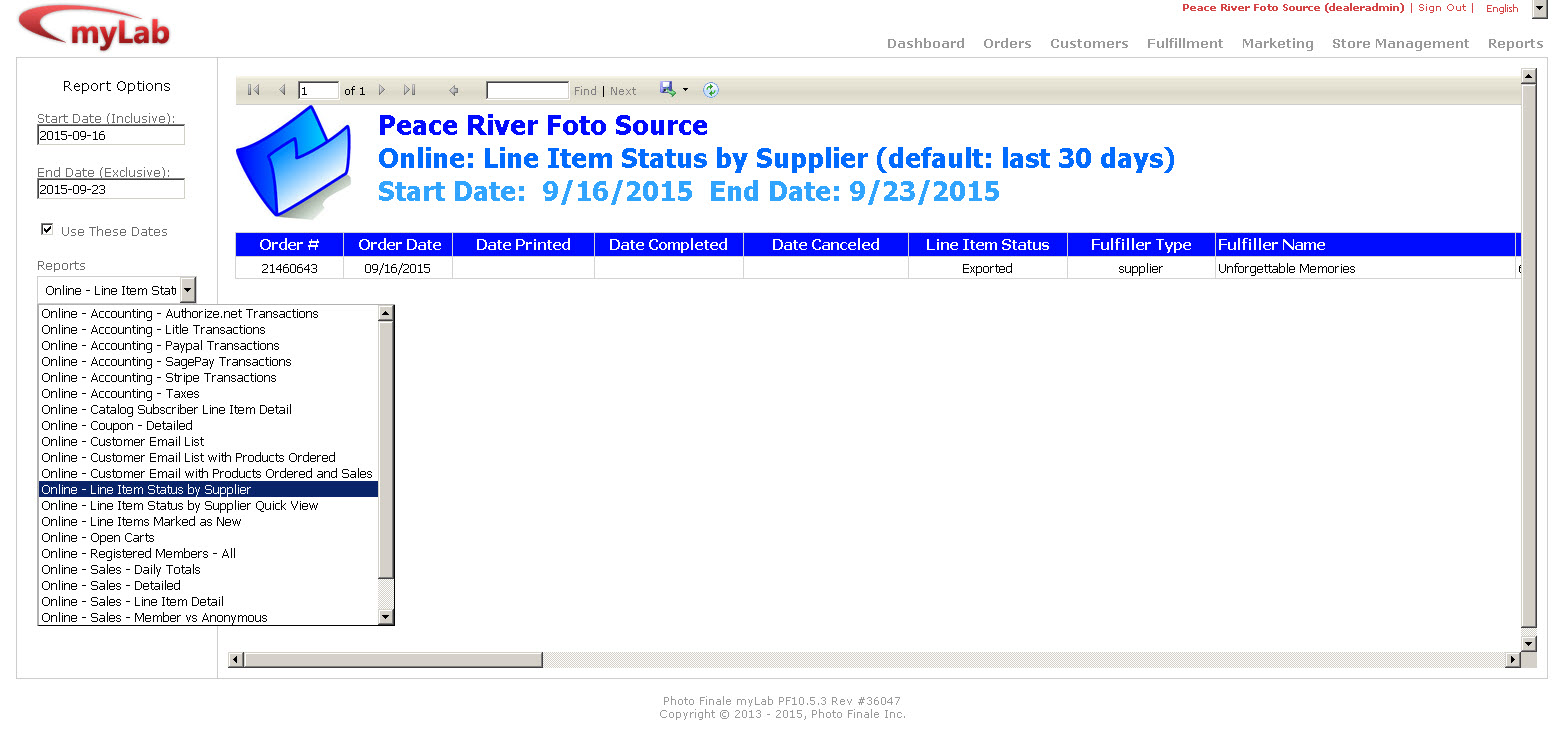Click report viewer vertical scroll down arrow

1528,644
